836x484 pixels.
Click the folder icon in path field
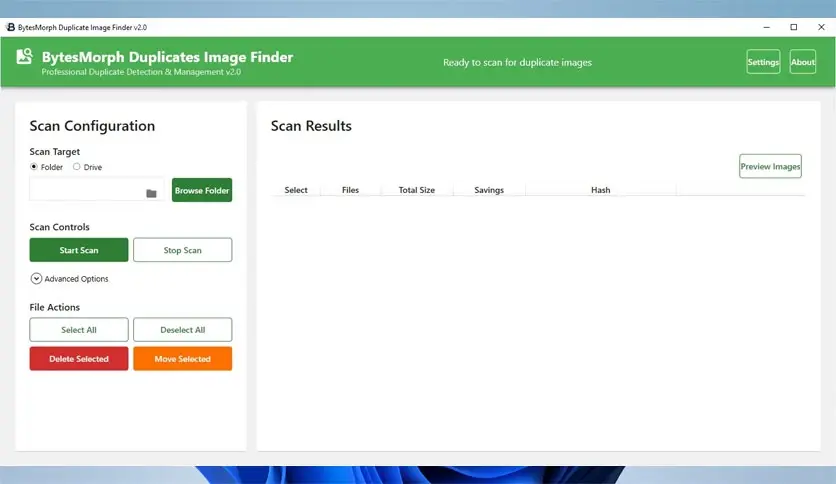152,193
